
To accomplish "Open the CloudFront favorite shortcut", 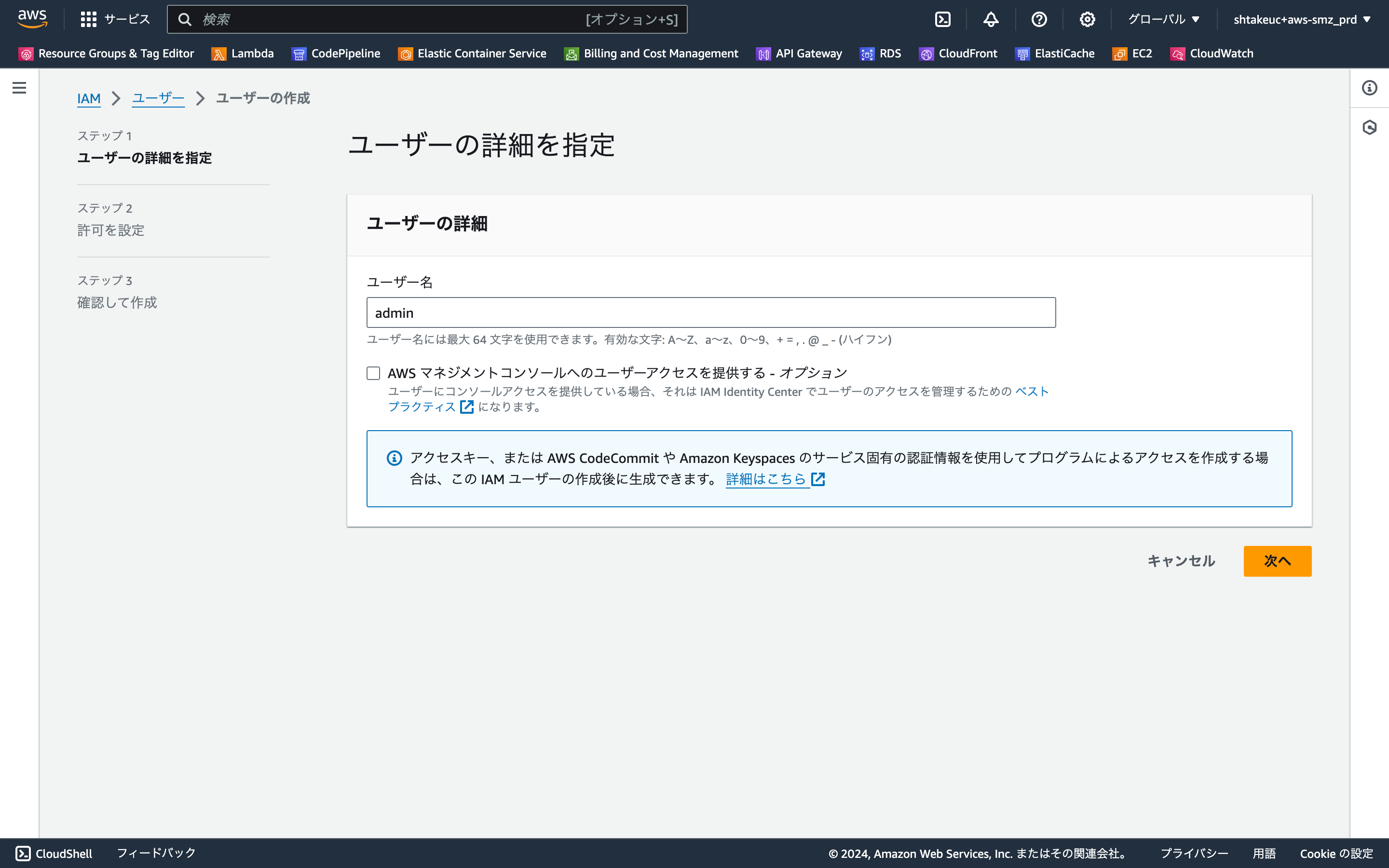I will [x=958, y=54].
